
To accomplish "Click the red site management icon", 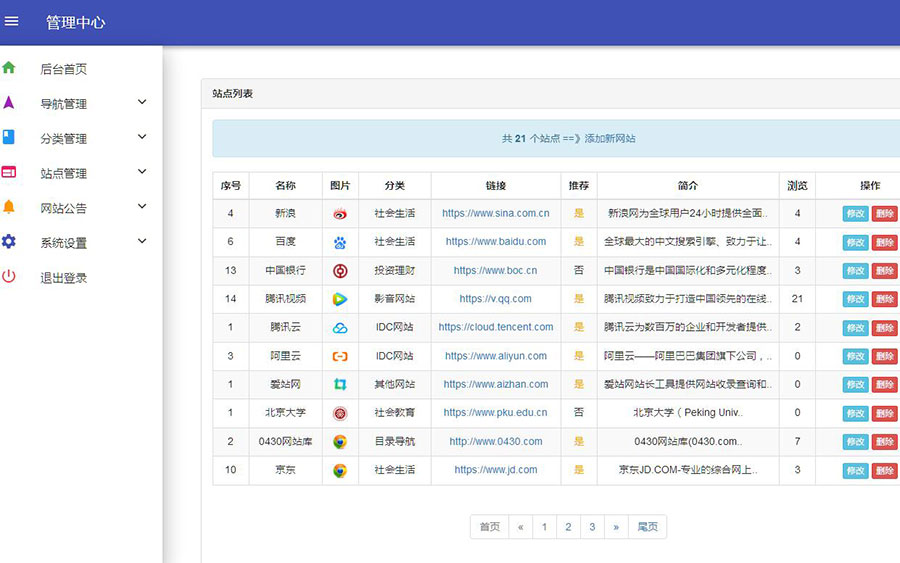I will (x=9, y=172).
